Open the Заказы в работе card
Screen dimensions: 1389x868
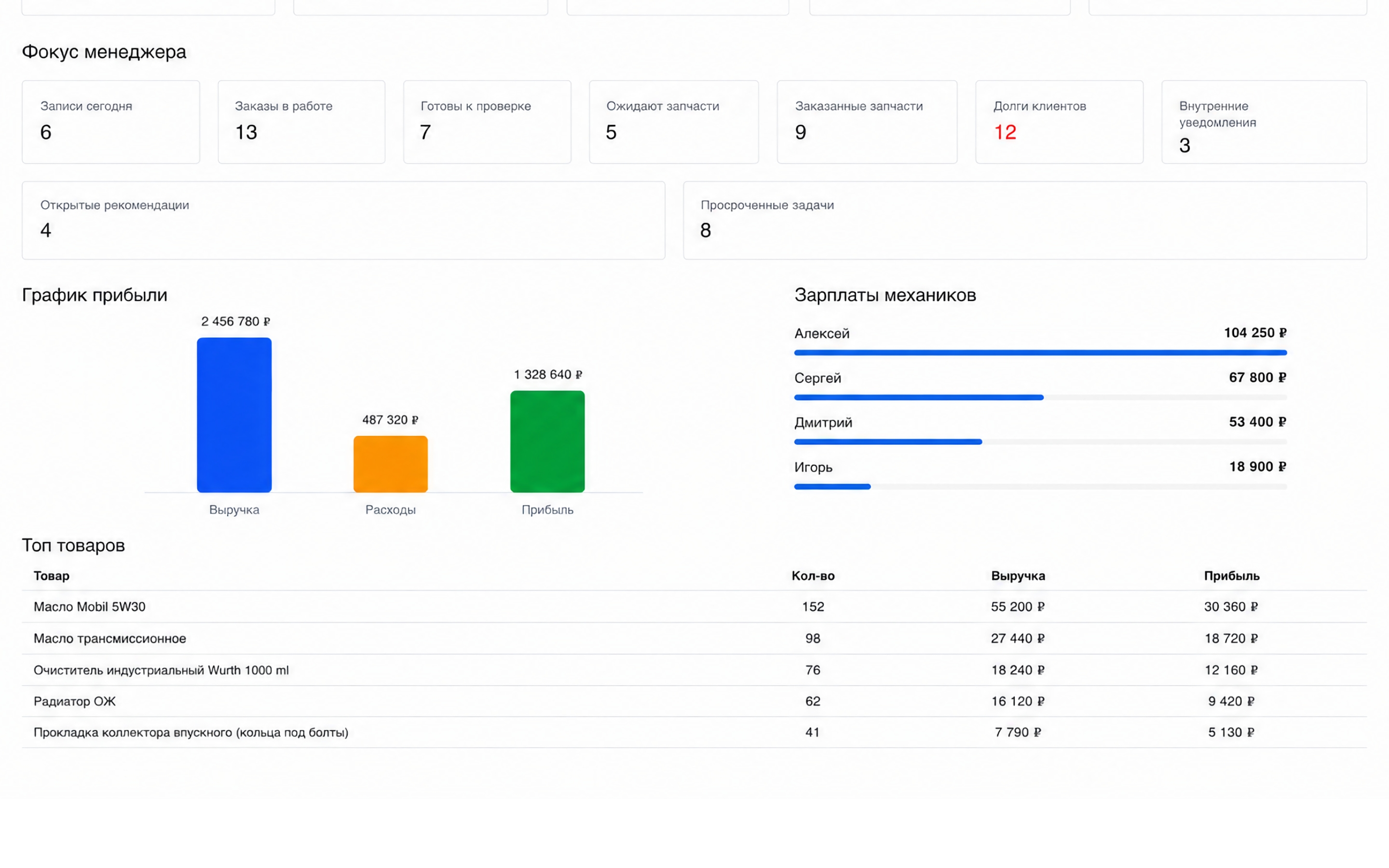click(301, 122)
